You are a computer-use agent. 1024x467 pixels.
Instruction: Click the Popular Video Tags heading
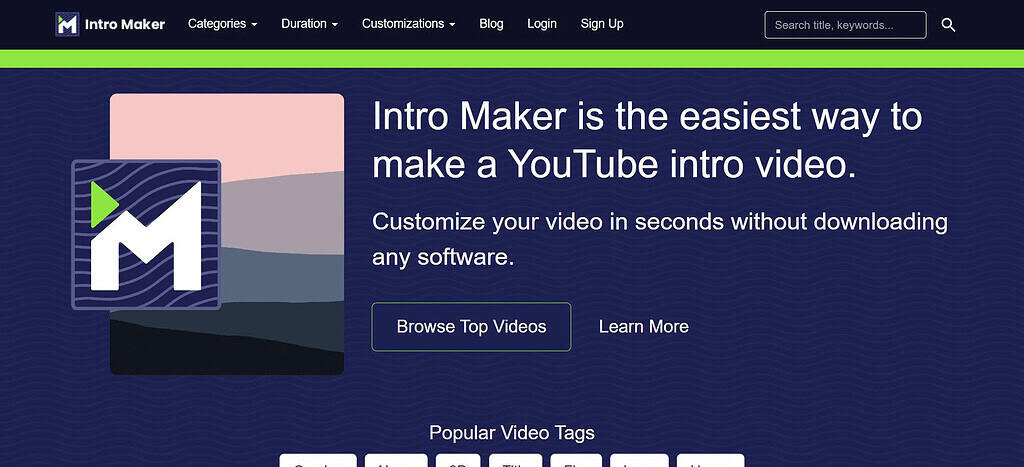(x=512, y=432)
